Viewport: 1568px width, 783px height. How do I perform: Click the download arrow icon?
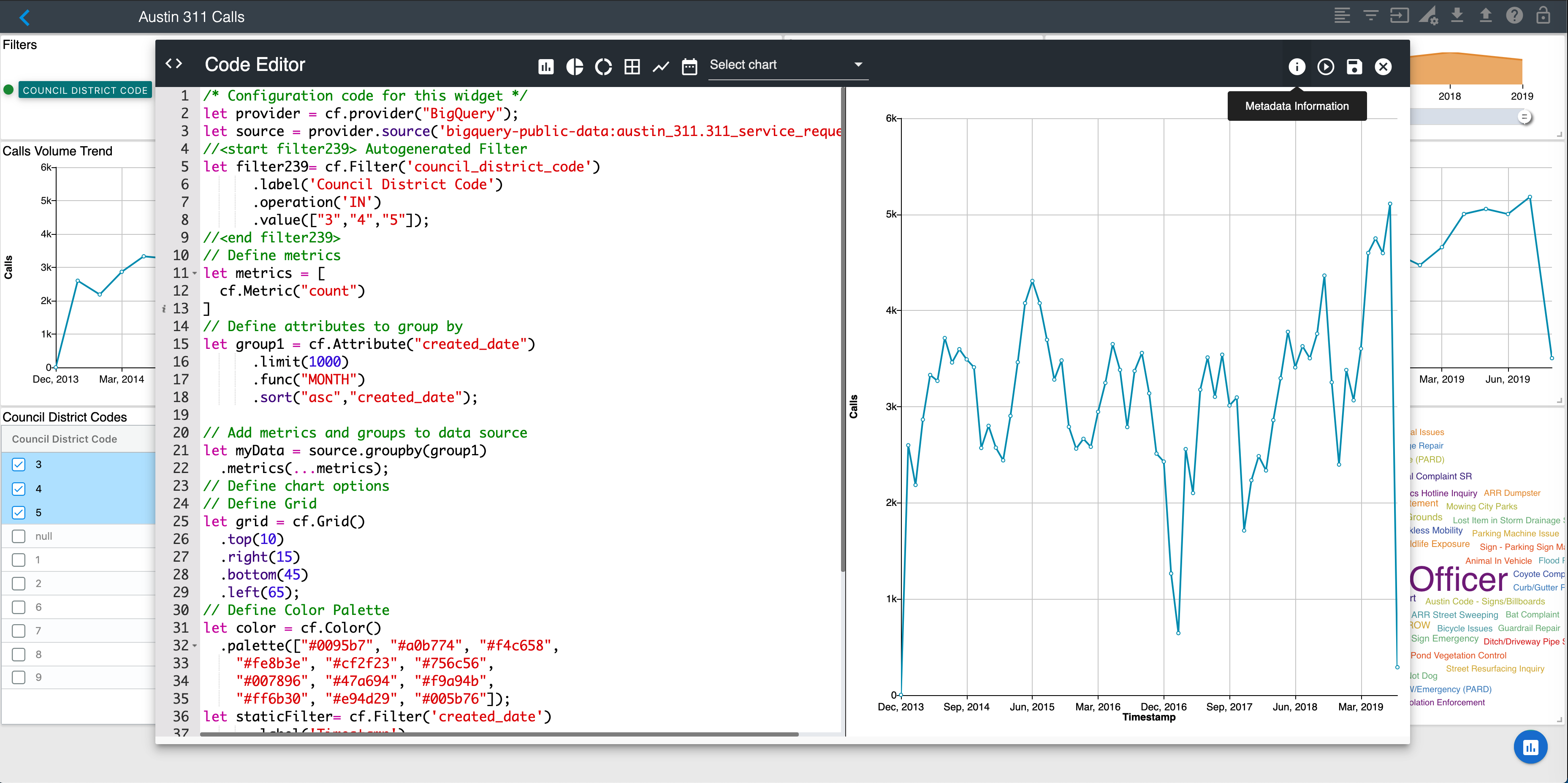[1457, 15]
